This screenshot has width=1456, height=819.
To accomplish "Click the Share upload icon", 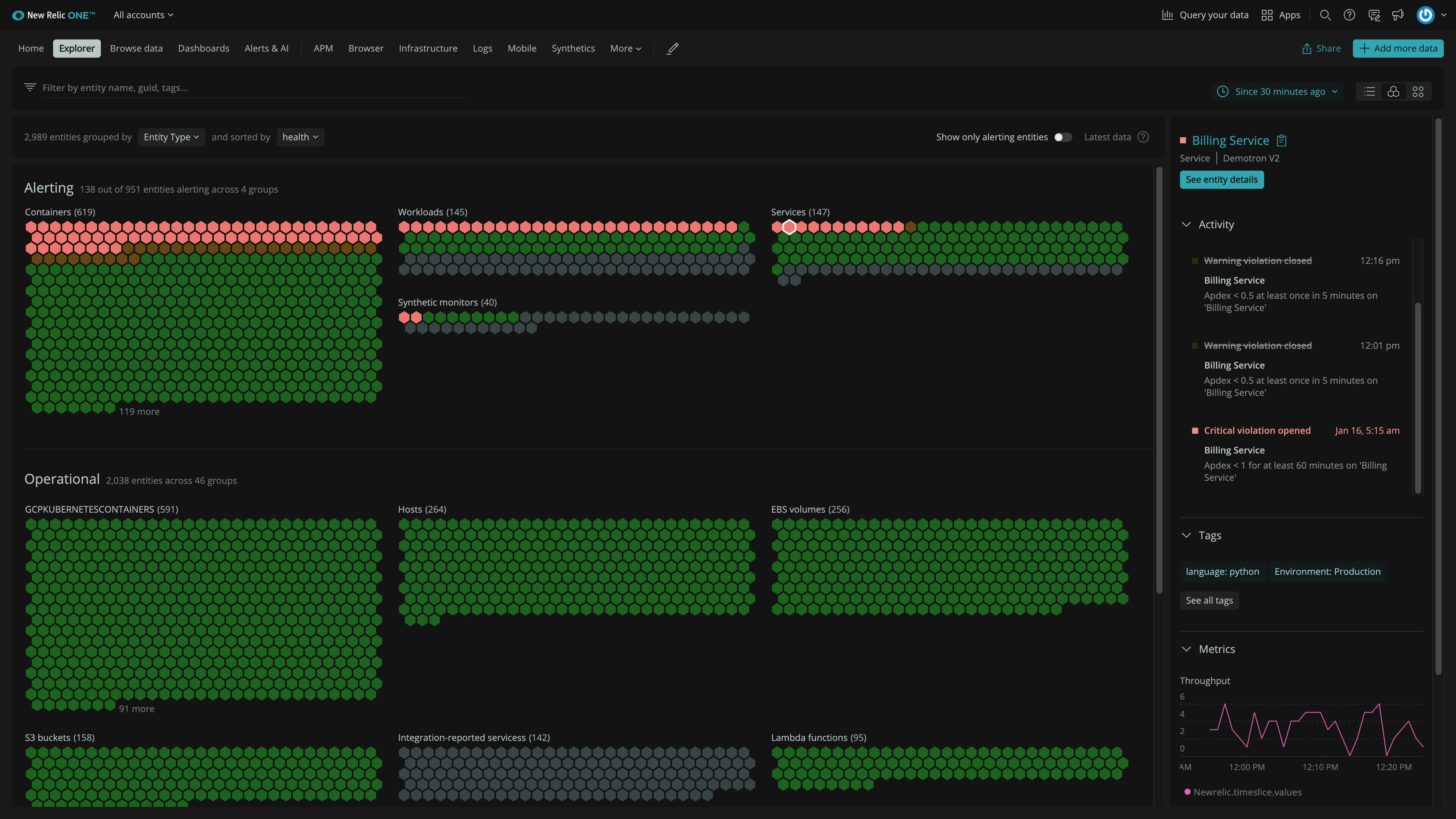I will click(x=1307, y=49).
